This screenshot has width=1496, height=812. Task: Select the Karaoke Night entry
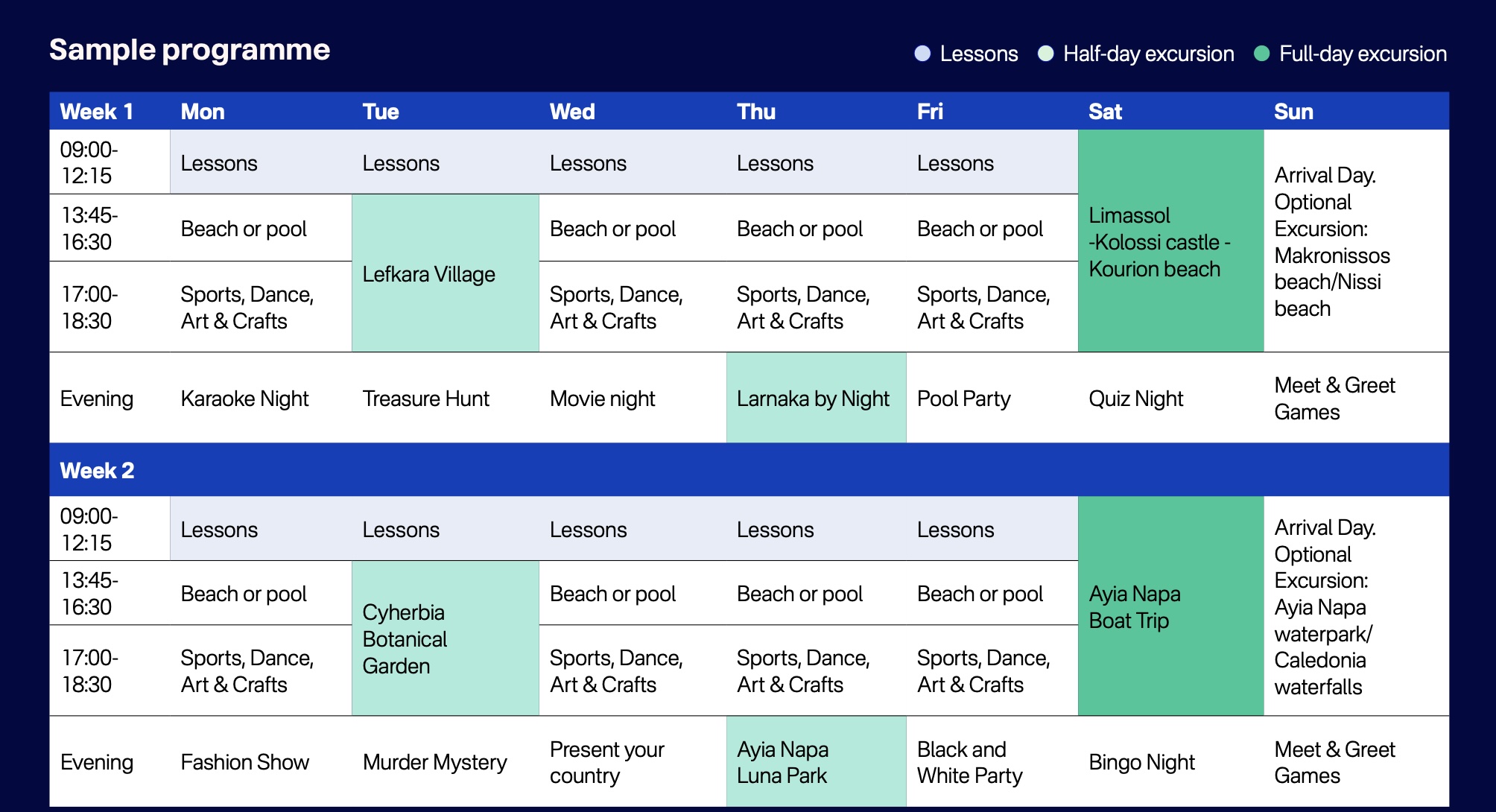click(244, 399)
